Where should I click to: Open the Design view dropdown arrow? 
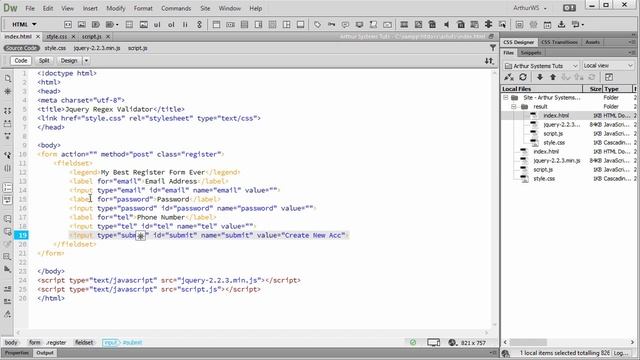click(x=87, y=61)
